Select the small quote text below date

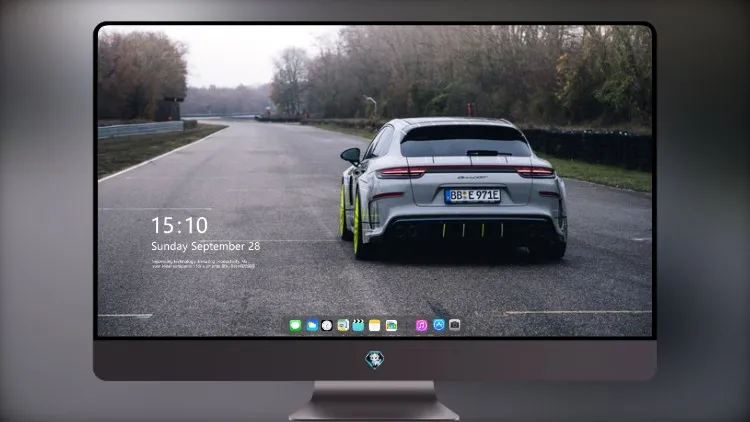tap(203, 264)
